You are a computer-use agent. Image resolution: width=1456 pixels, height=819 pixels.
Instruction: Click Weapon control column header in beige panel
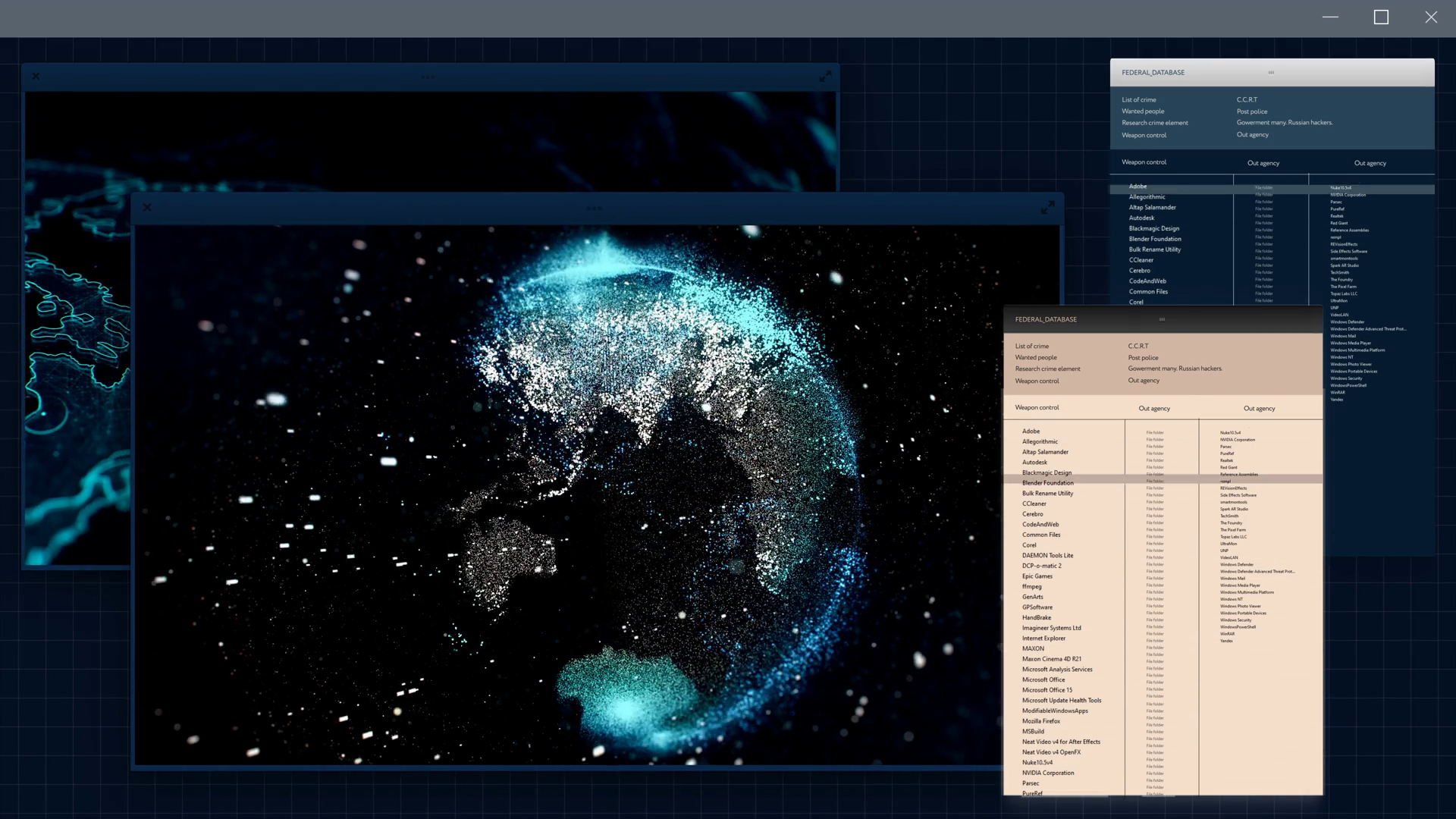(x=1037, y=408)
